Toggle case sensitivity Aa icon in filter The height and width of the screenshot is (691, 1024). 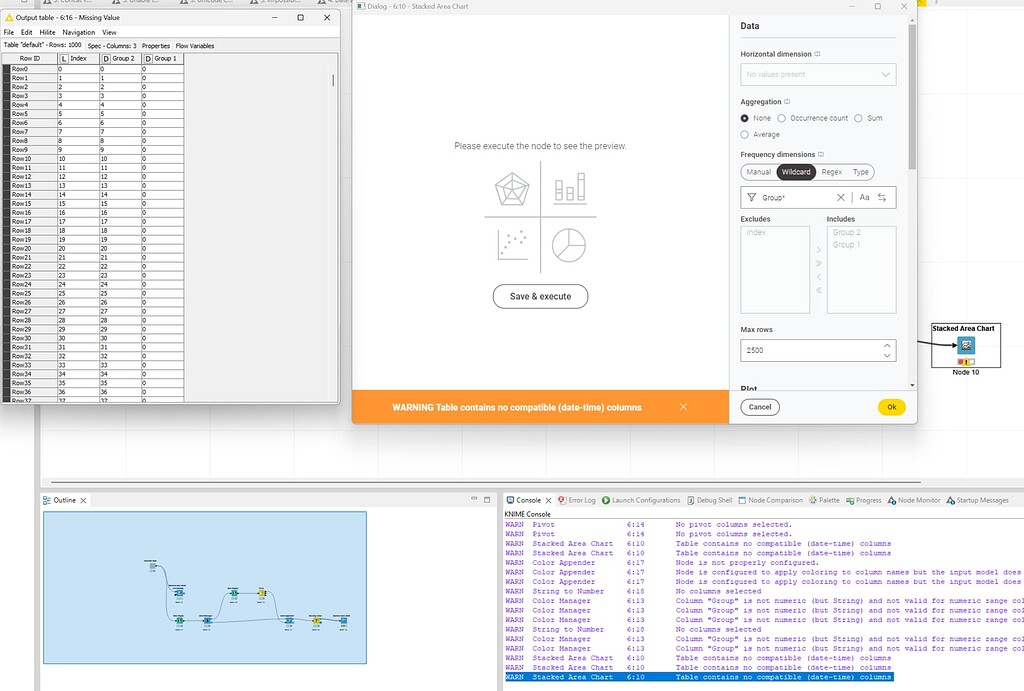(x=864, y=198)
